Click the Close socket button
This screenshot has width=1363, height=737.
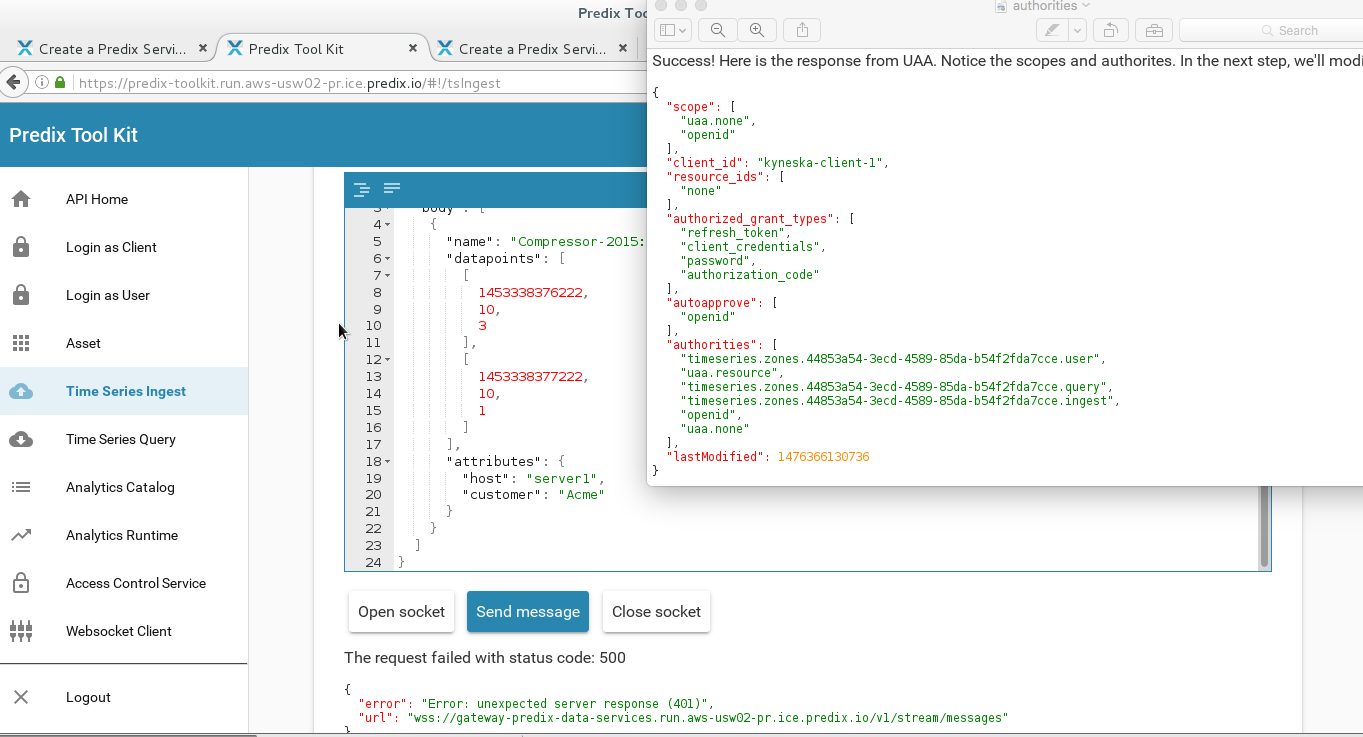pyautogui.click(x=656, y=612)
